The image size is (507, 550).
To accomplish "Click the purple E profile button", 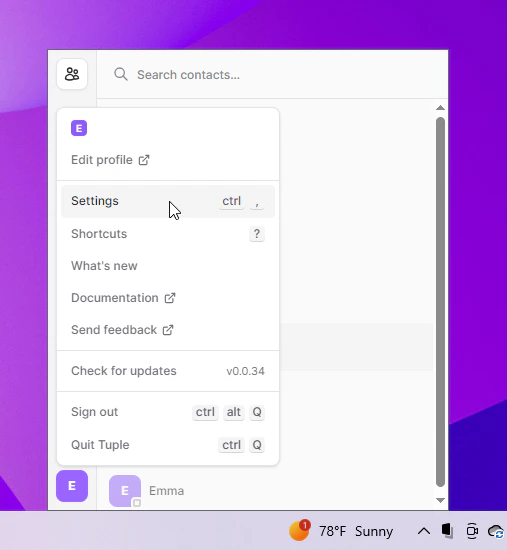I will (x=72, y=486).
